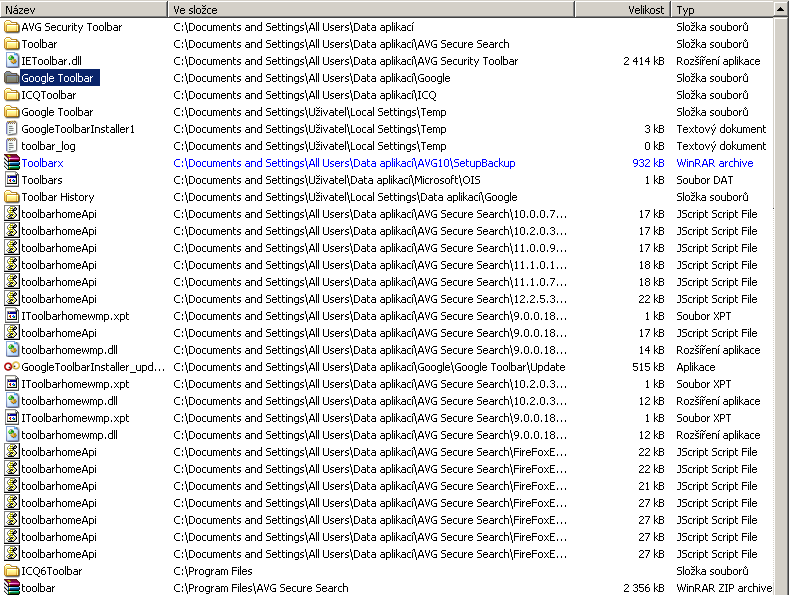Sort by the Ve složce column header

(x=371, y=9)
